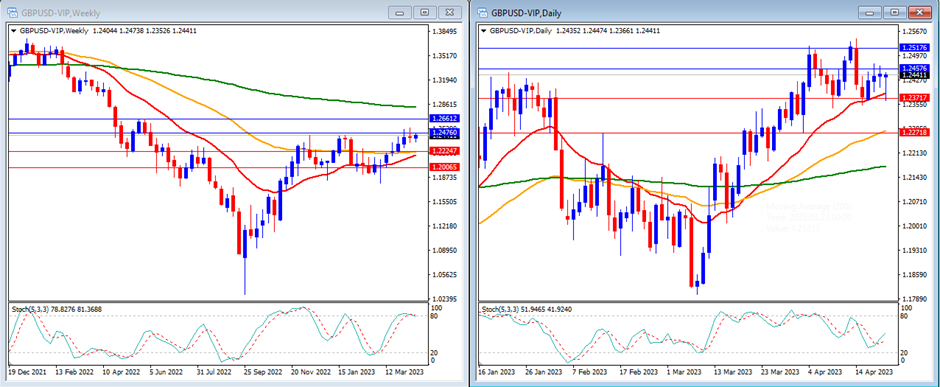
Task: Minimize the GBPUSD-VIP Weekly chart window
Action: pos(401,13)
